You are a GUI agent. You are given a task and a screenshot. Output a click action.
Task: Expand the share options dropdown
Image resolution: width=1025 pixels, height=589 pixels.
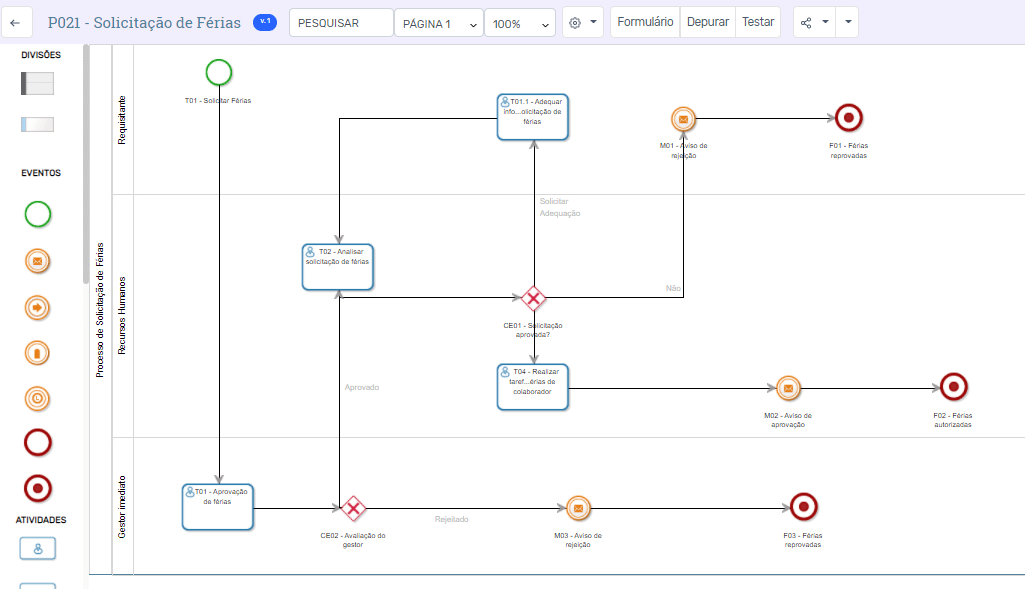pos(813,22)
